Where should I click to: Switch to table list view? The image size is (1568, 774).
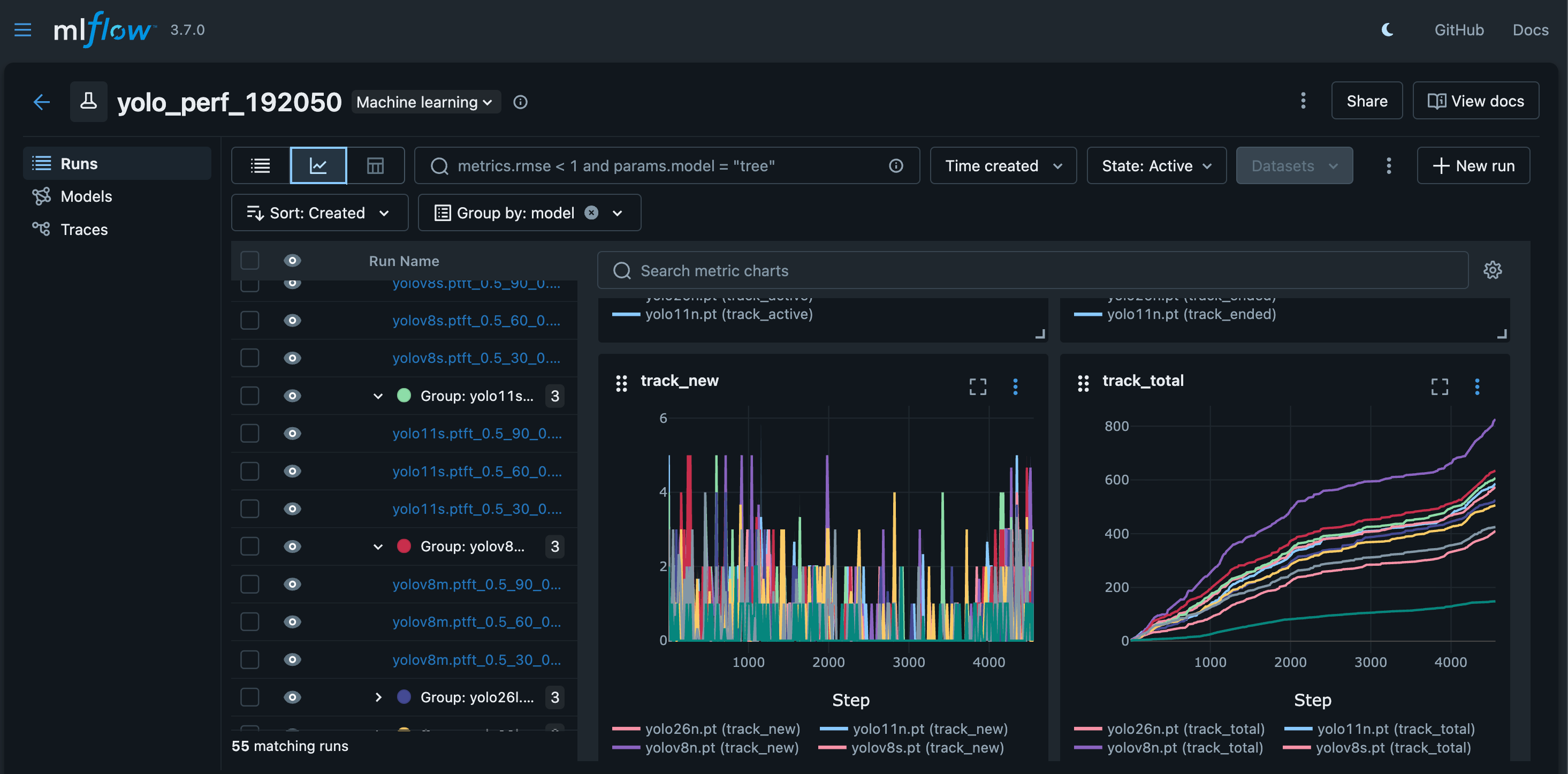pos(261,165)
